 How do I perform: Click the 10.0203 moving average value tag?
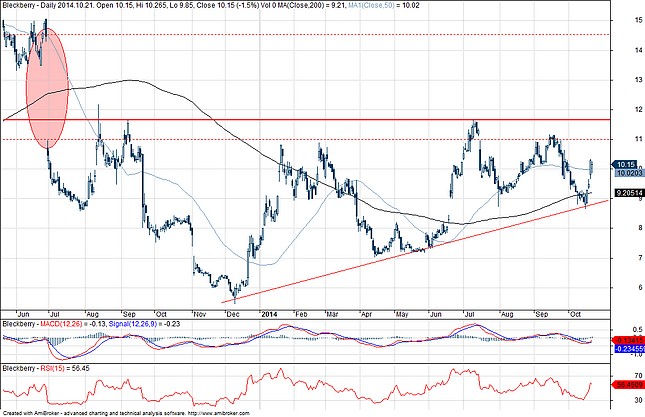click(629, 173)
